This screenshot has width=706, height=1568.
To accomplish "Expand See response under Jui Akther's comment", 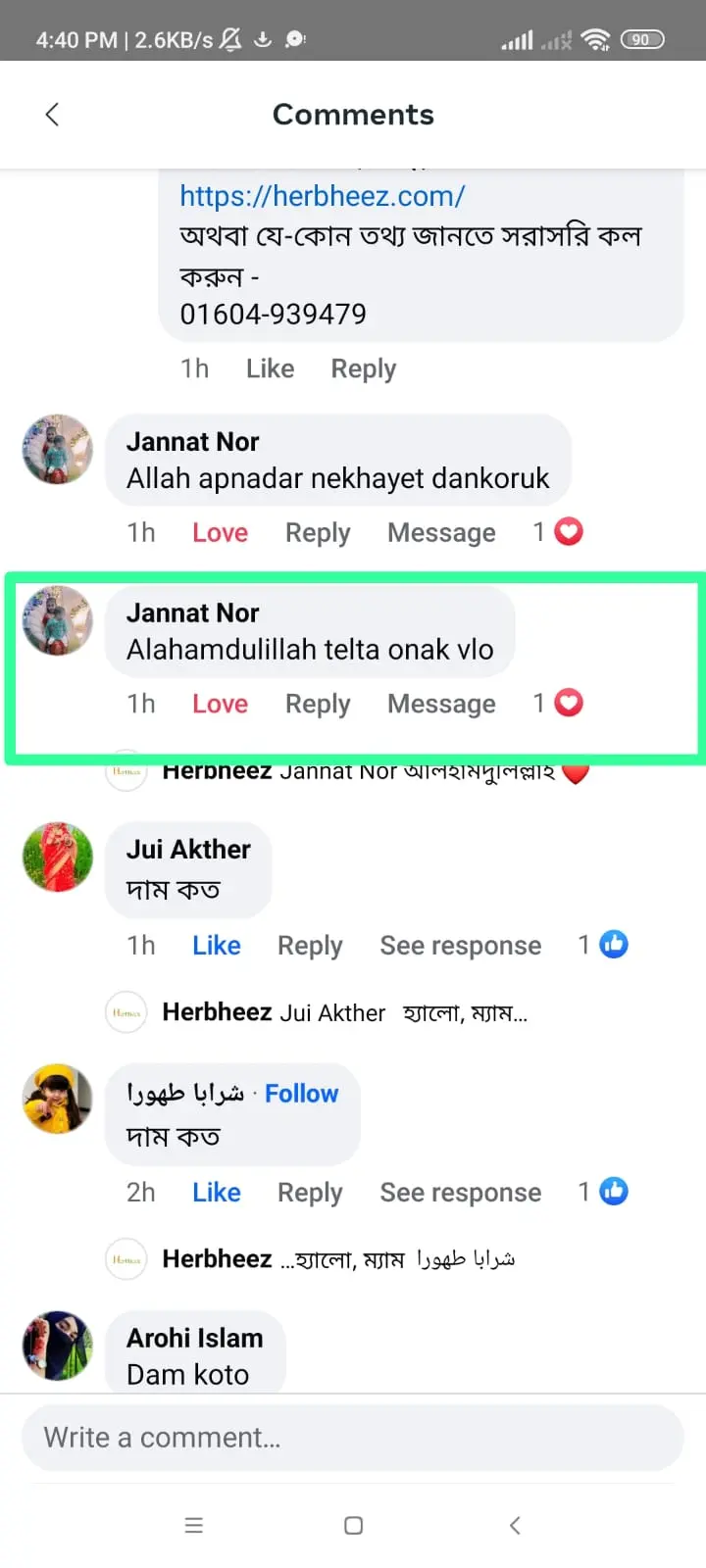I will [x=460, y=945].
